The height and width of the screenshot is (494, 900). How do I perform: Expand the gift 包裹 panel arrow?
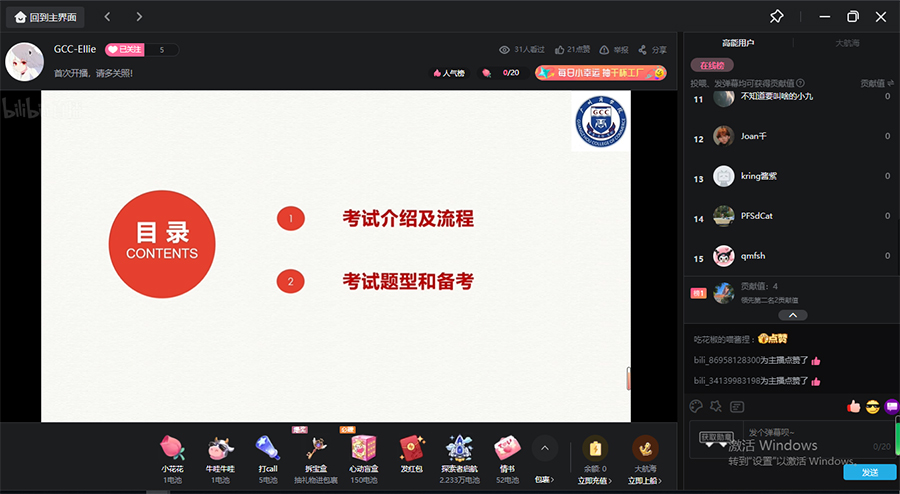tap(544, 447)
